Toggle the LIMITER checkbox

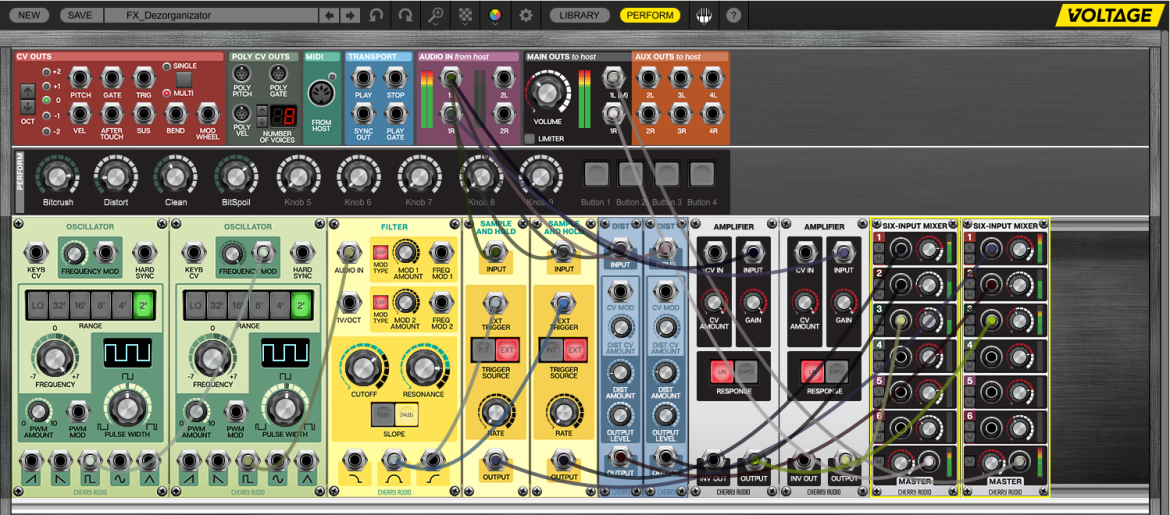click(x=529, y=138)
